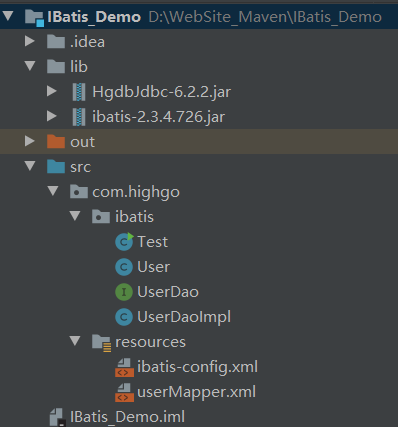This screenshot has height=427, width=398.
Task: Collapse the src folder arrow
Action: [x=30, y=166]
